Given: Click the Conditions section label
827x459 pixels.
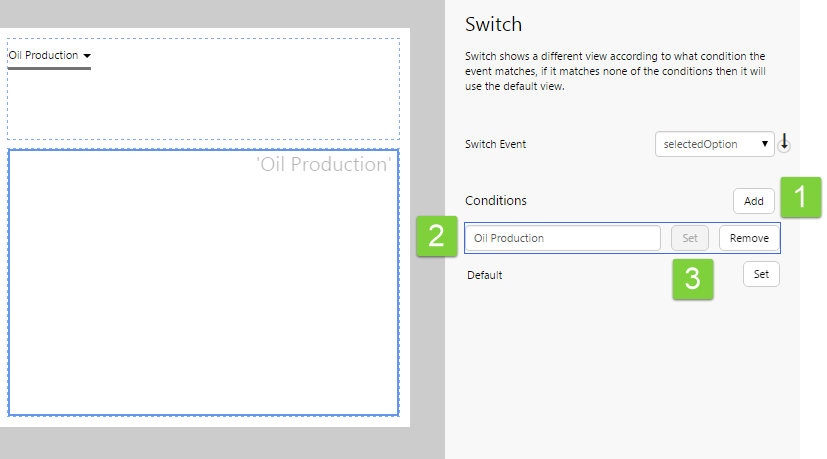Looking at the screenshot, I should (x=496, y=201).
